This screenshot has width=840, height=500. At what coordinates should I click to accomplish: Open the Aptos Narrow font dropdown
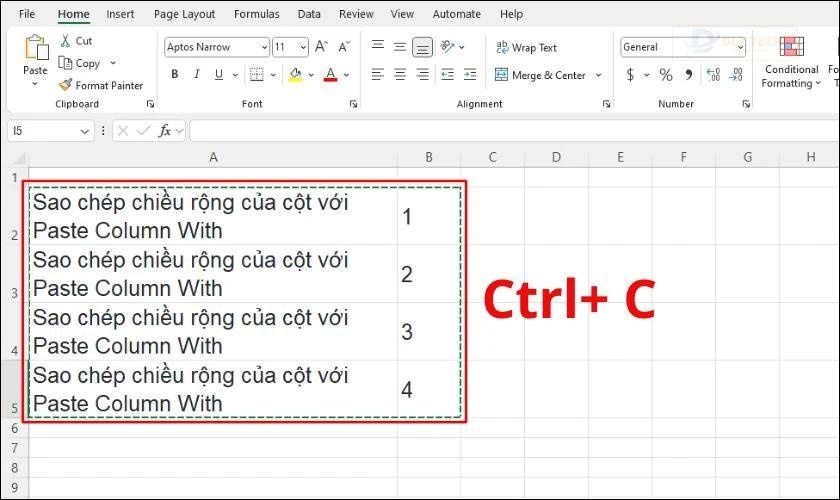tap(265, 47)
